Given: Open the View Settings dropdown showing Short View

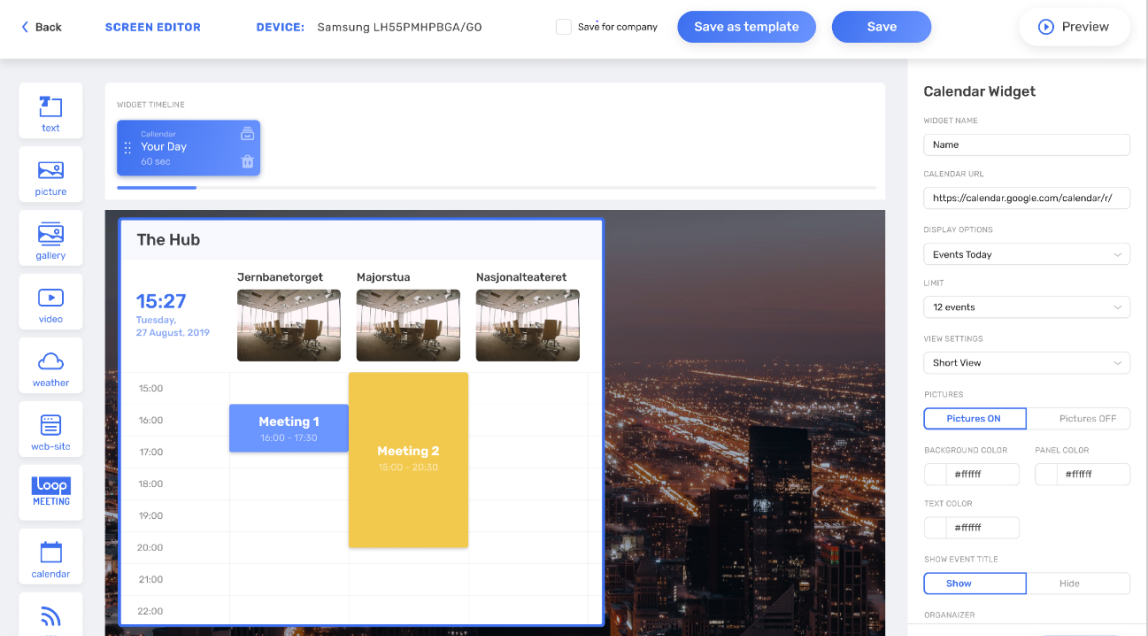Looking at the screenshot, I should [x=1026, y=362].
